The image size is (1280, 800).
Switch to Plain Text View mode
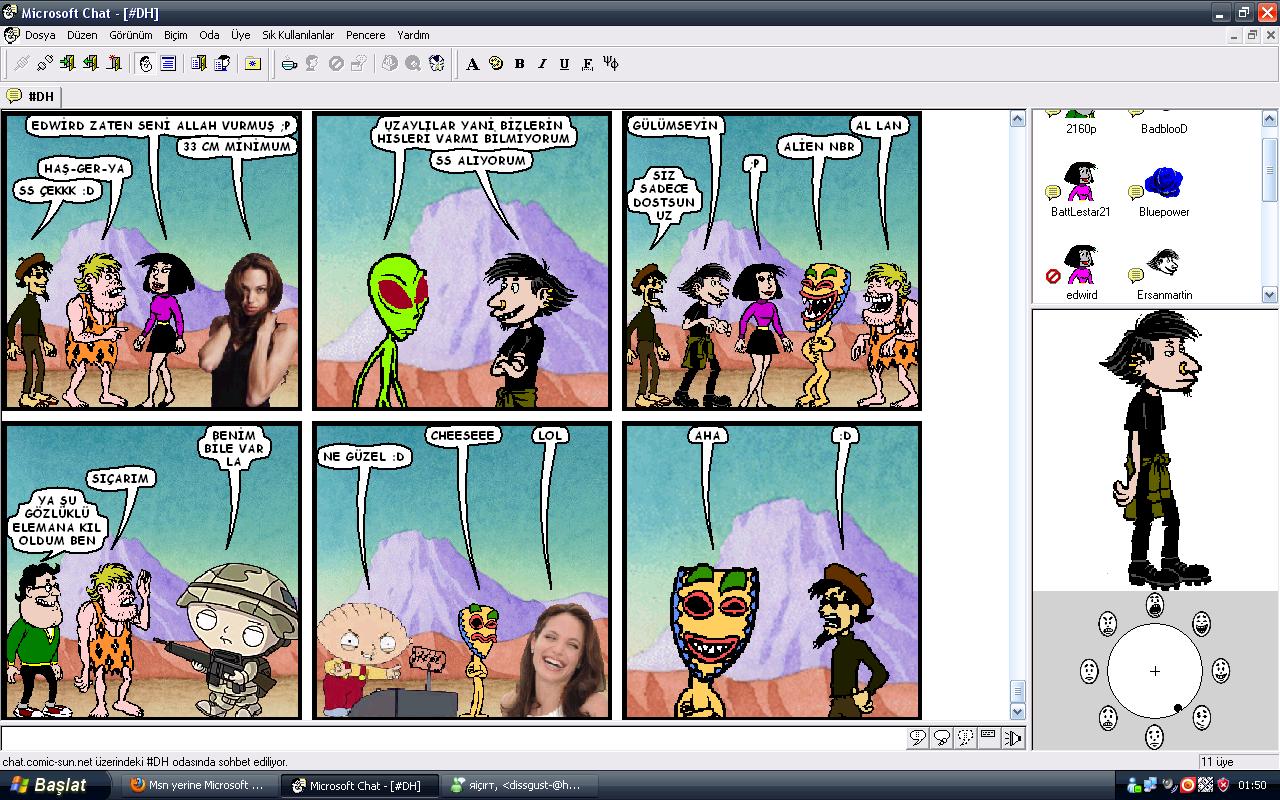(168, 63)
